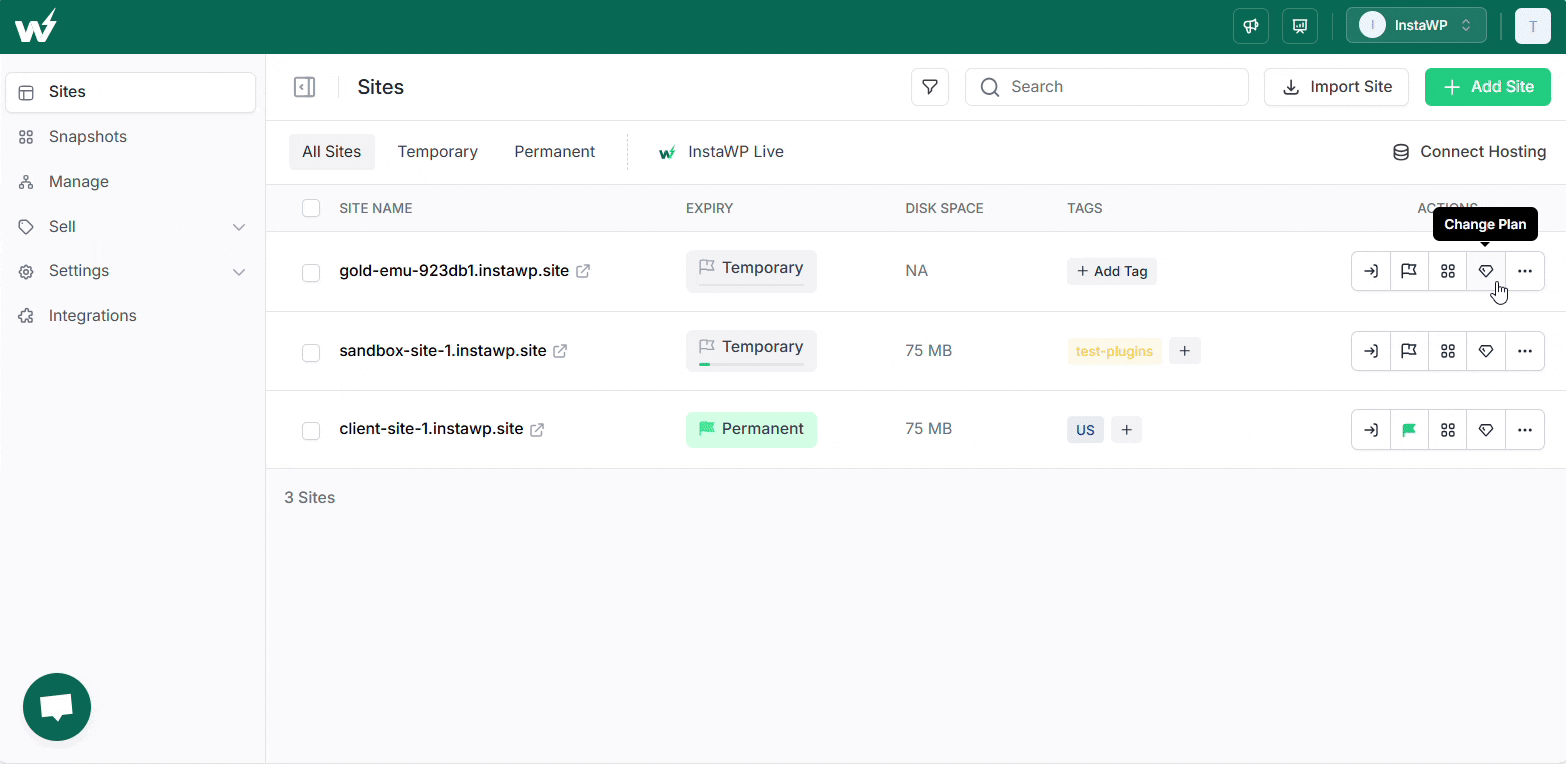Expand the Sell sidebar chevron
This screenshot has width=1566, height=764.
(239, 227)
